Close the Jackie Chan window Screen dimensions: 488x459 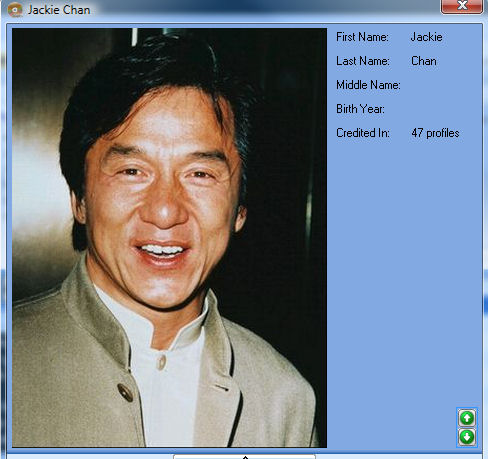[462, 6]
